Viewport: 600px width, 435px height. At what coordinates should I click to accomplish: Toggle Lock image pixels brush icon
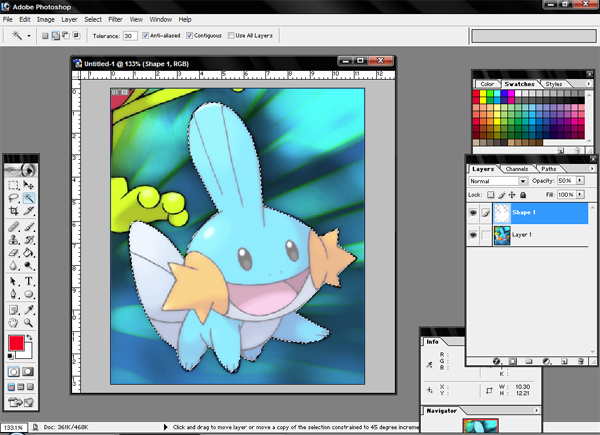pyautogui.click(x=502, y=195)
